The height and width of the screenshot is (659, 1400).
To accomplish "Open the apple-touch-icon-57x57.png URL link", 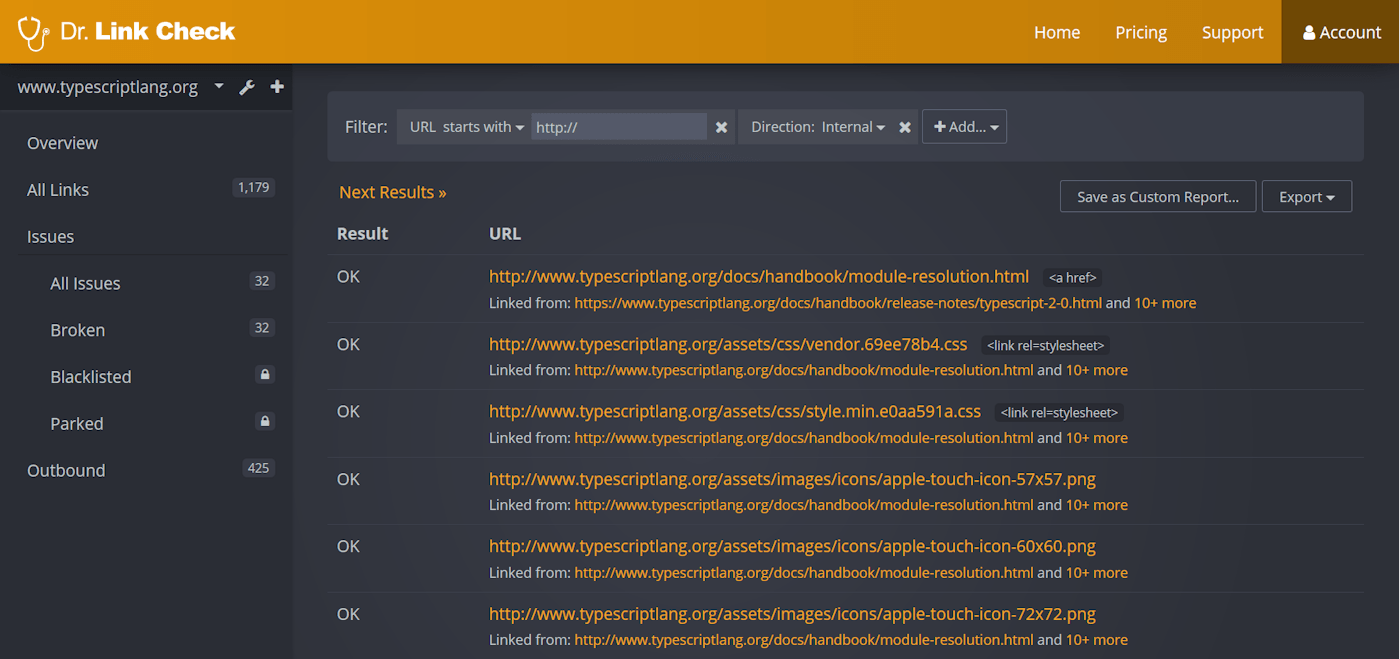I will coord(792,479).
